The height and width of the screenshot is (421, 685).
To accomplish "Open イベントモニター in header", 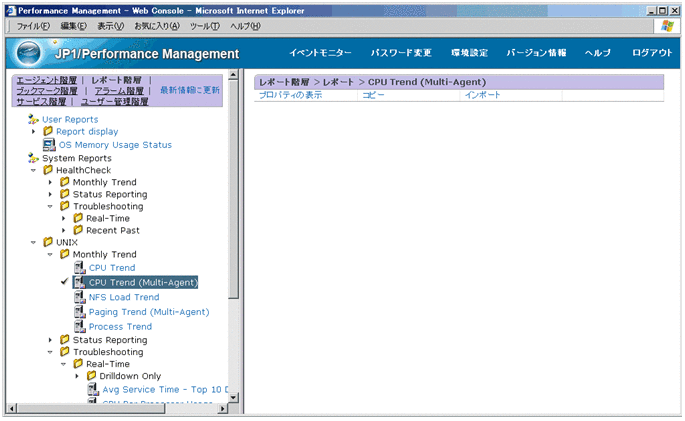I will point(320,53).
